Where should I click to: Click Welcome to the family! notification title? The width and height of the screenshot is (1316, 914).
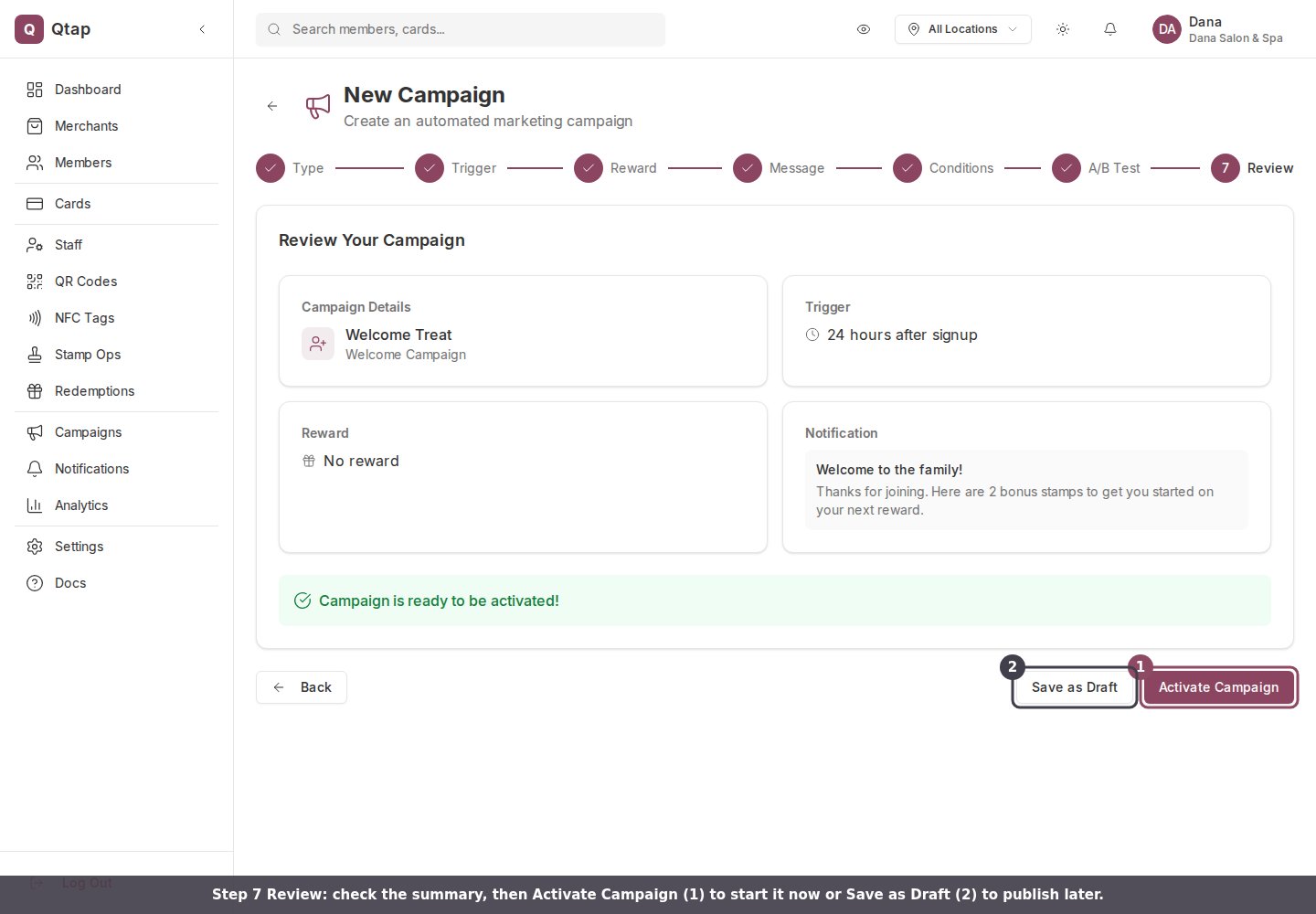[x=889, y=470]
